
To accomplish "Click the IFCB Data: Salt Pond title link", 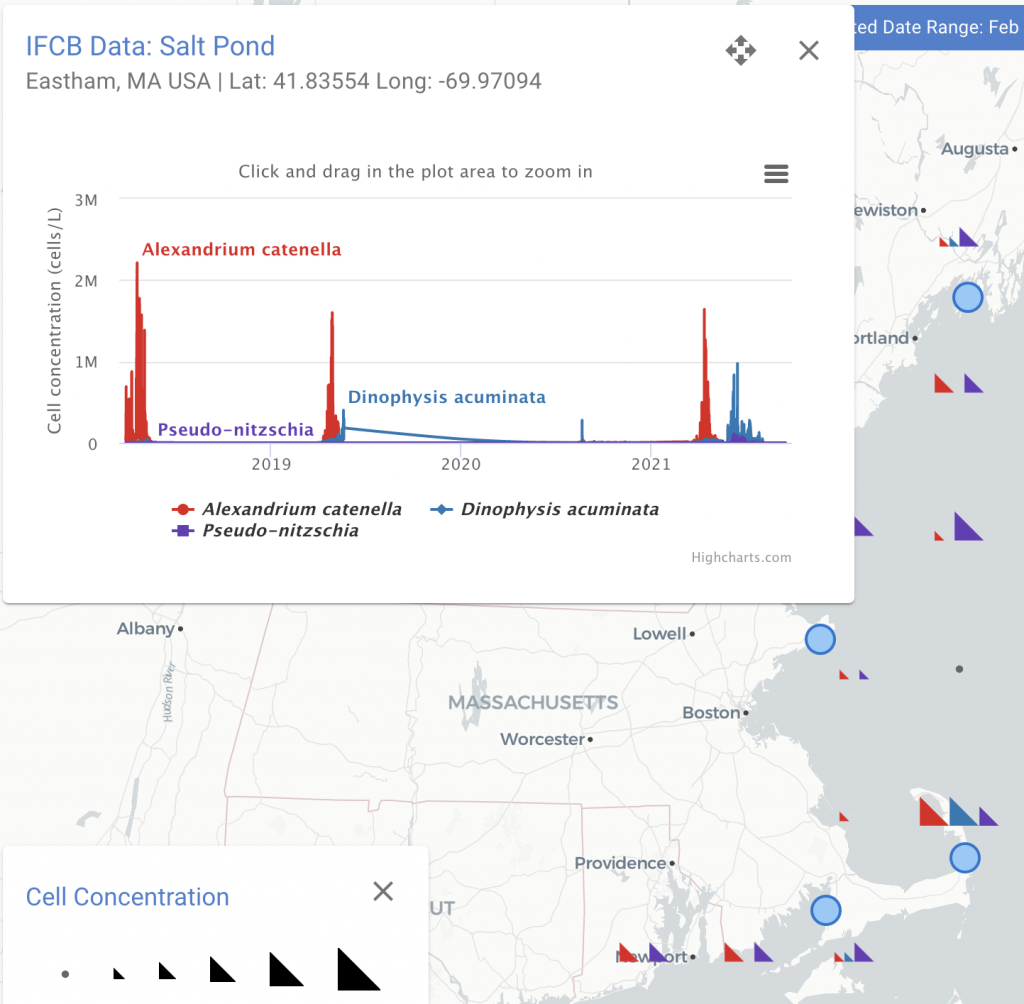I will click(151, 47).
